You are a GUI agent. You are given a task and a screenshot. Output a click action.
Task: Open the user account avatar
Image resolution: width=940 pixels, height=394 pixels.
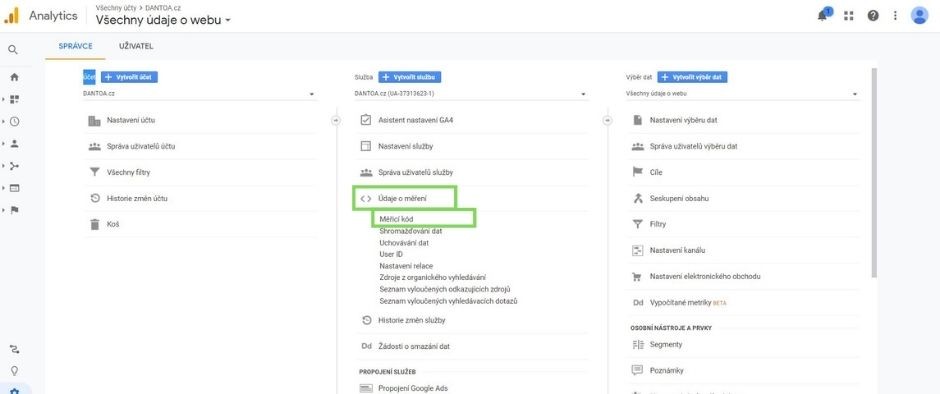coord(919,16)
